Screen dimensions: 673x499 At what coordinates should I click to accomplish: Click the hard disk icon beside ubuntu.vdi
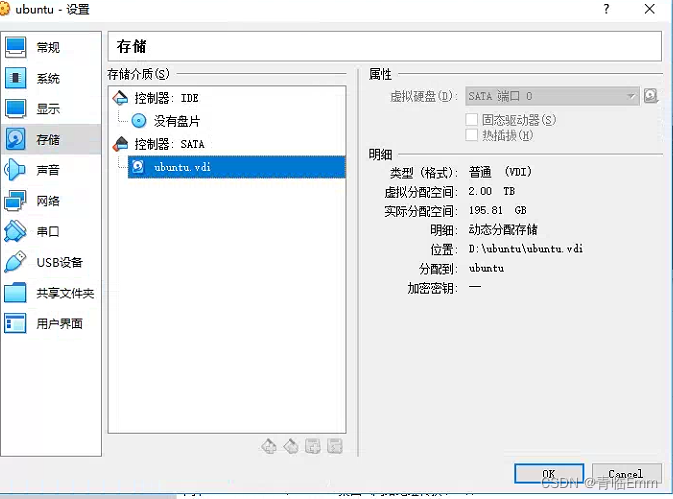pos(138,166)
